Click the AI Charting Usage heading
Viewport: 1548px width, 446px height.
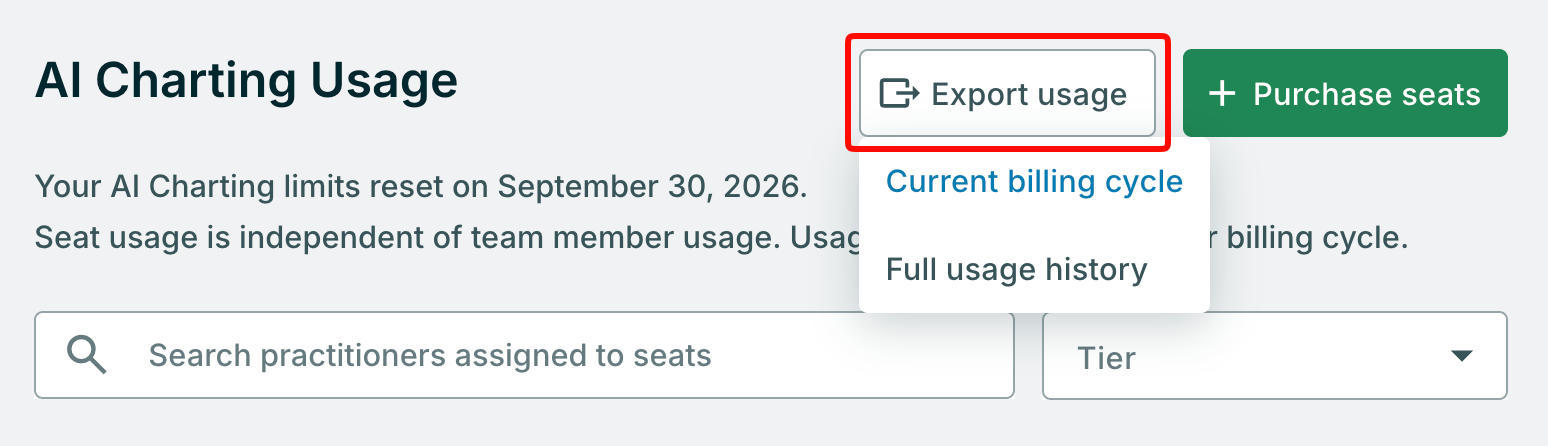click(x=246, y=81)
